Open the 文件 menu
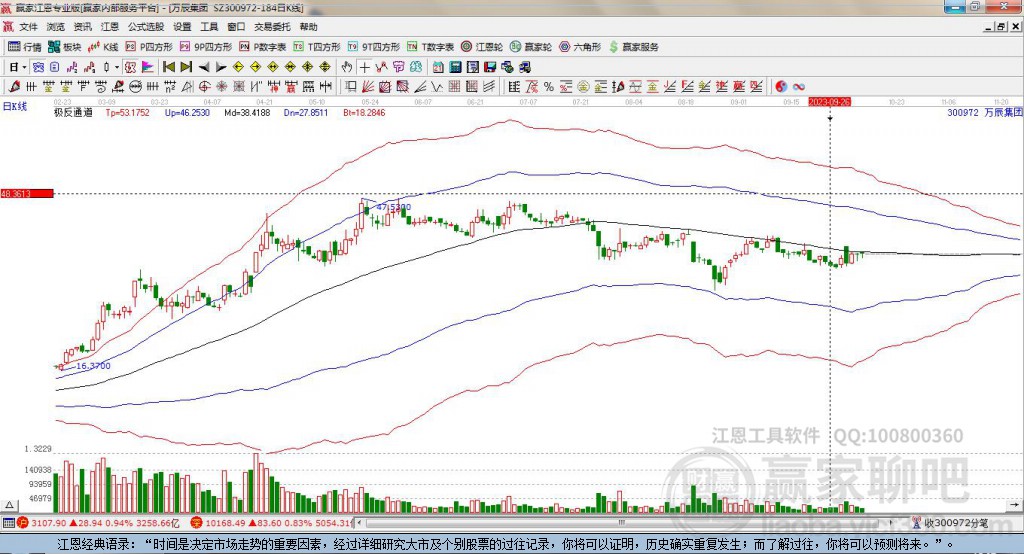The height and width of the screenshot is (554, 1024). pyautogui.click(x=28, y=27)
